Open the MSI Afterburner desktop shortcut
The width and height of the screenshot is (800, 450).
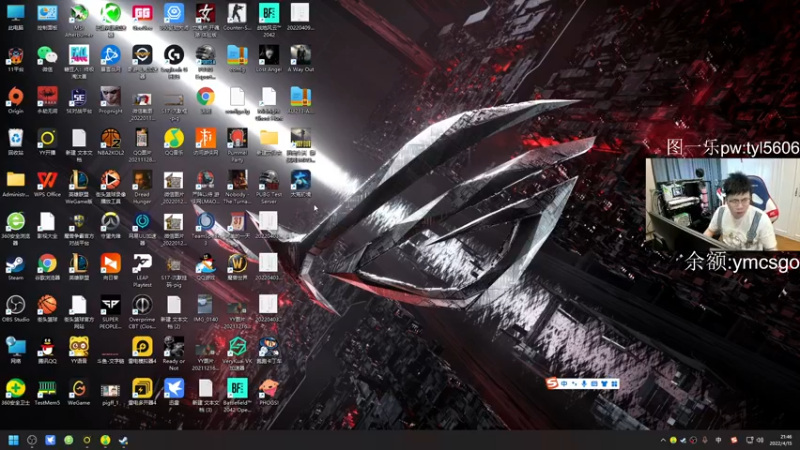pyautogui.click(x=79, y=19)
